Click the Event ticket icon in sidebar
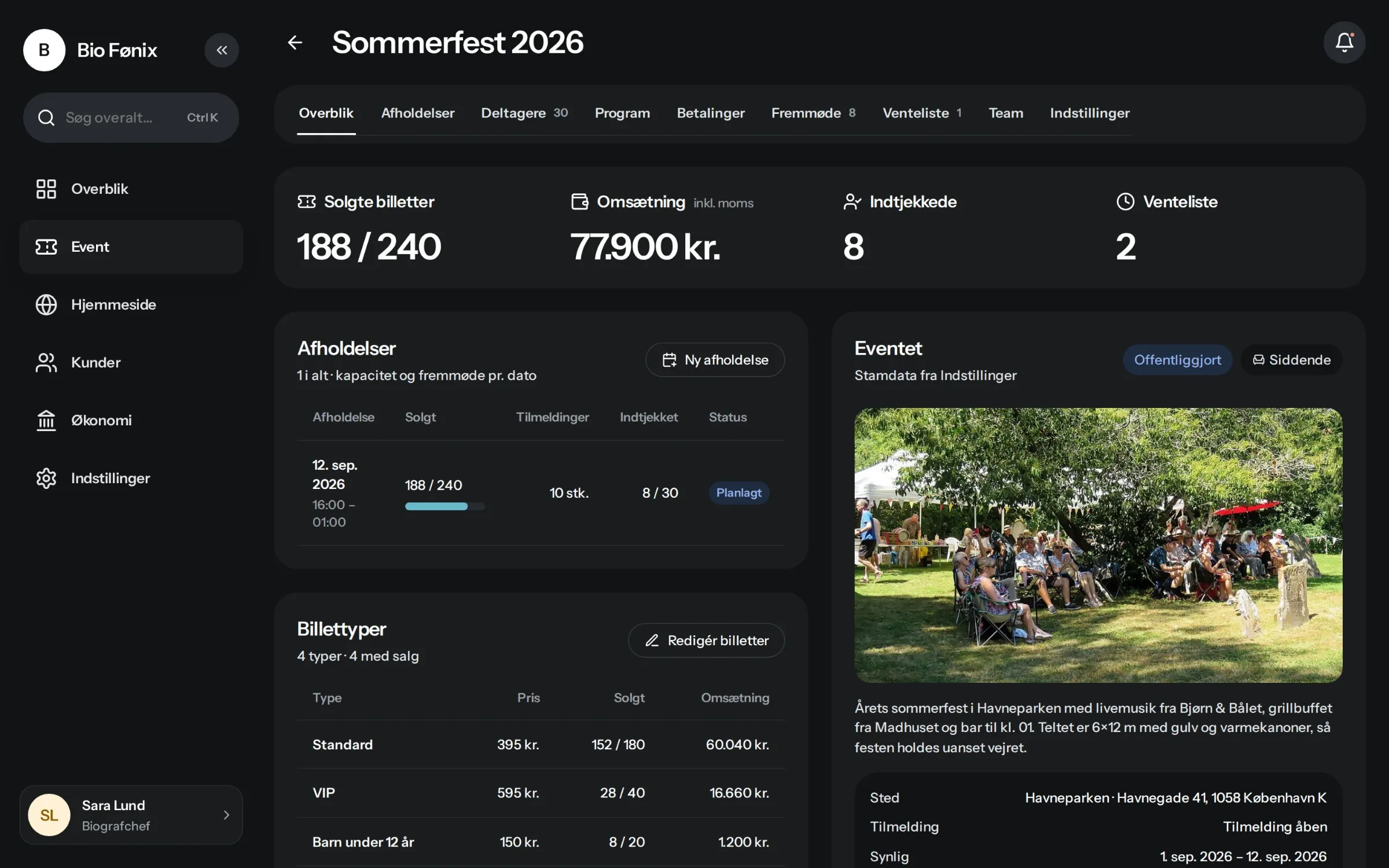 coord(46,247)
